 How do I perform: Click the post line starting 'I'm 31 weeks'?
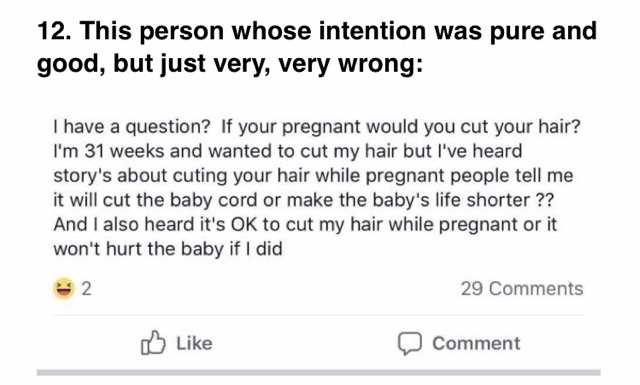click(x=288, y=151)
